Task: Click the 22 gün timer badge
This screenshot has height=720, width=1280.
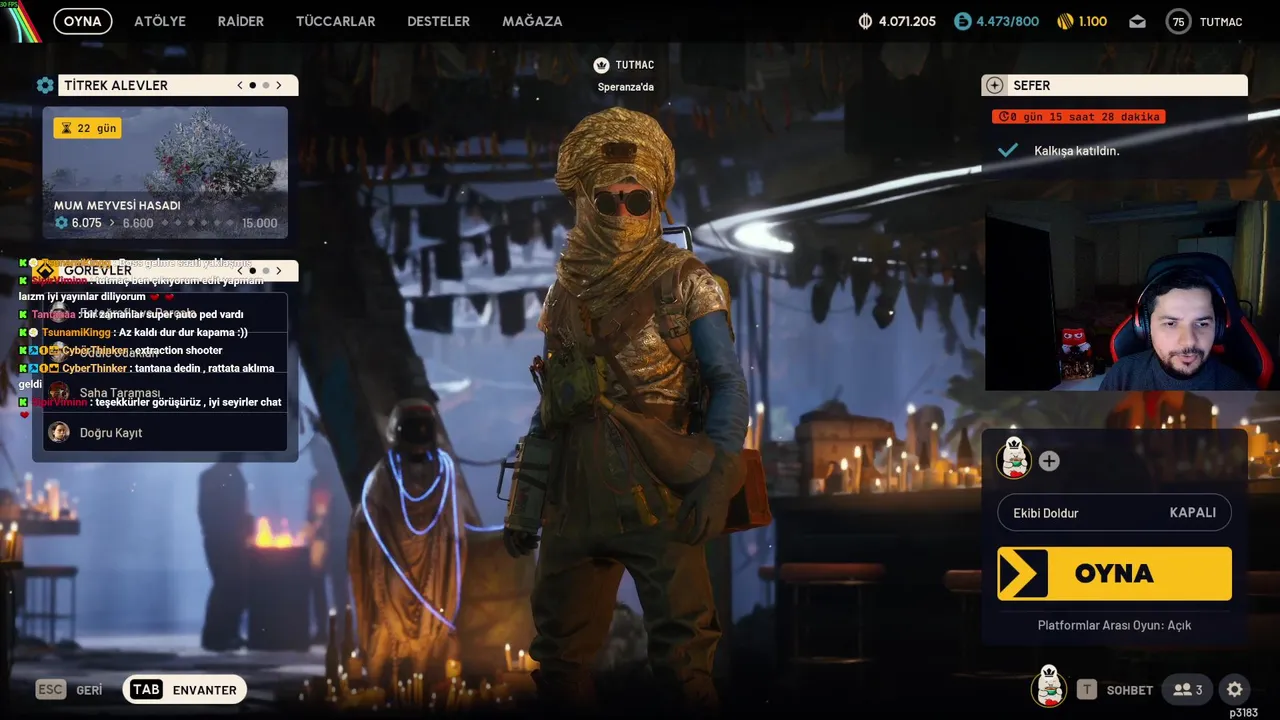Action: [x=88, y=128]
